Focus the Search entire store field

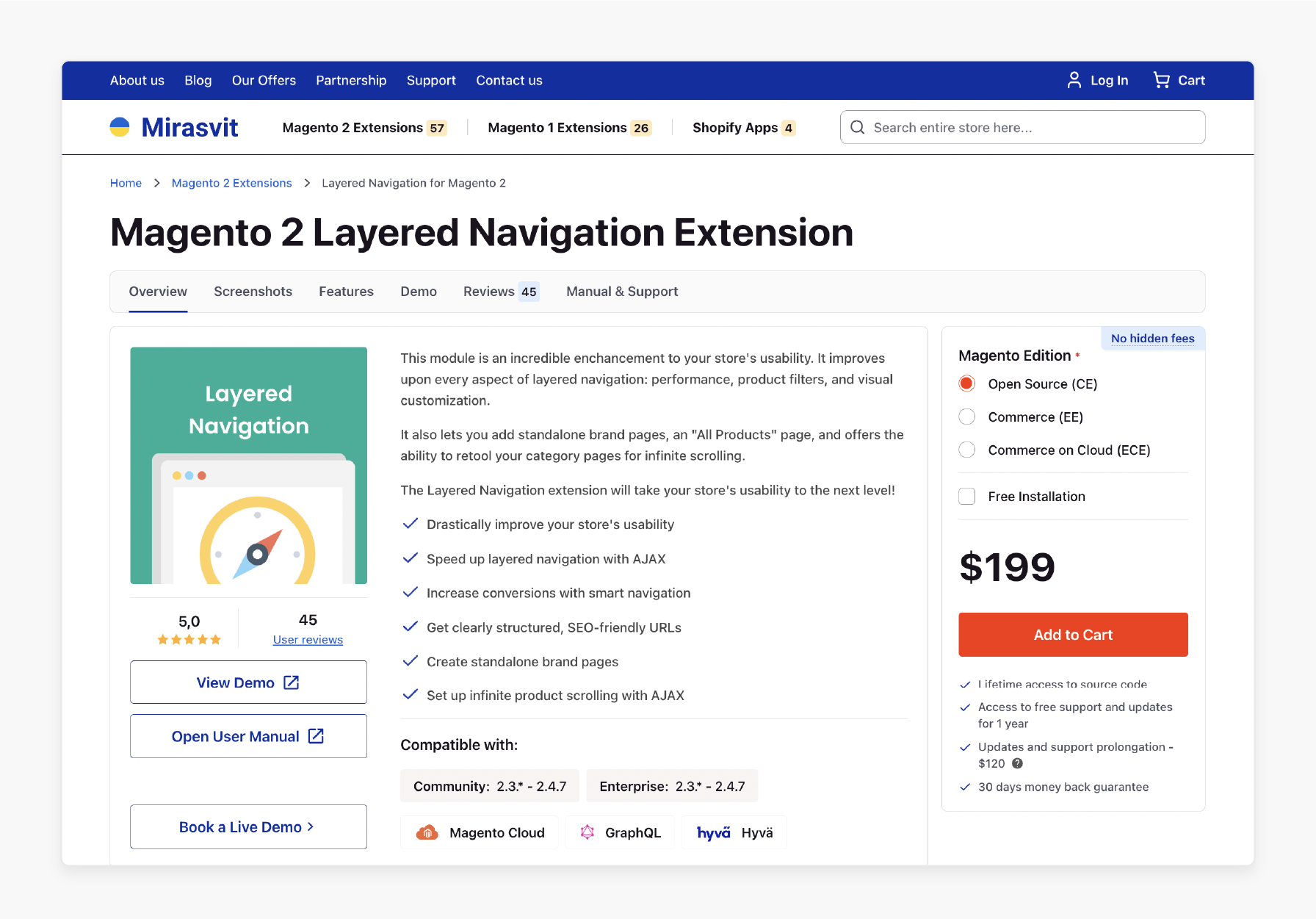[x=1022, y=127]
